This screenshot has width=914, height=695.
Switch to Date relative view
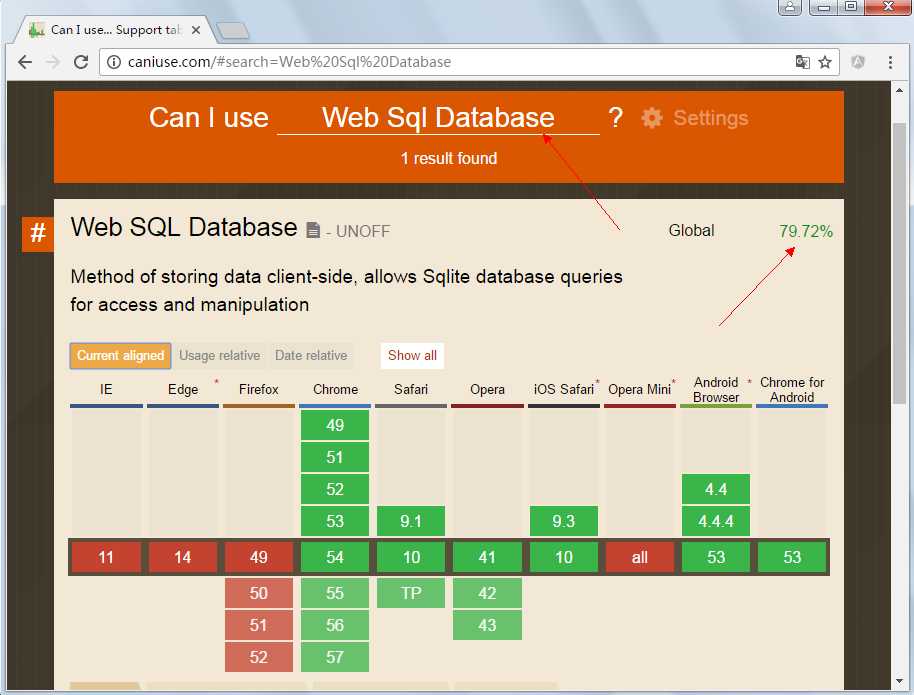[311, 356]
